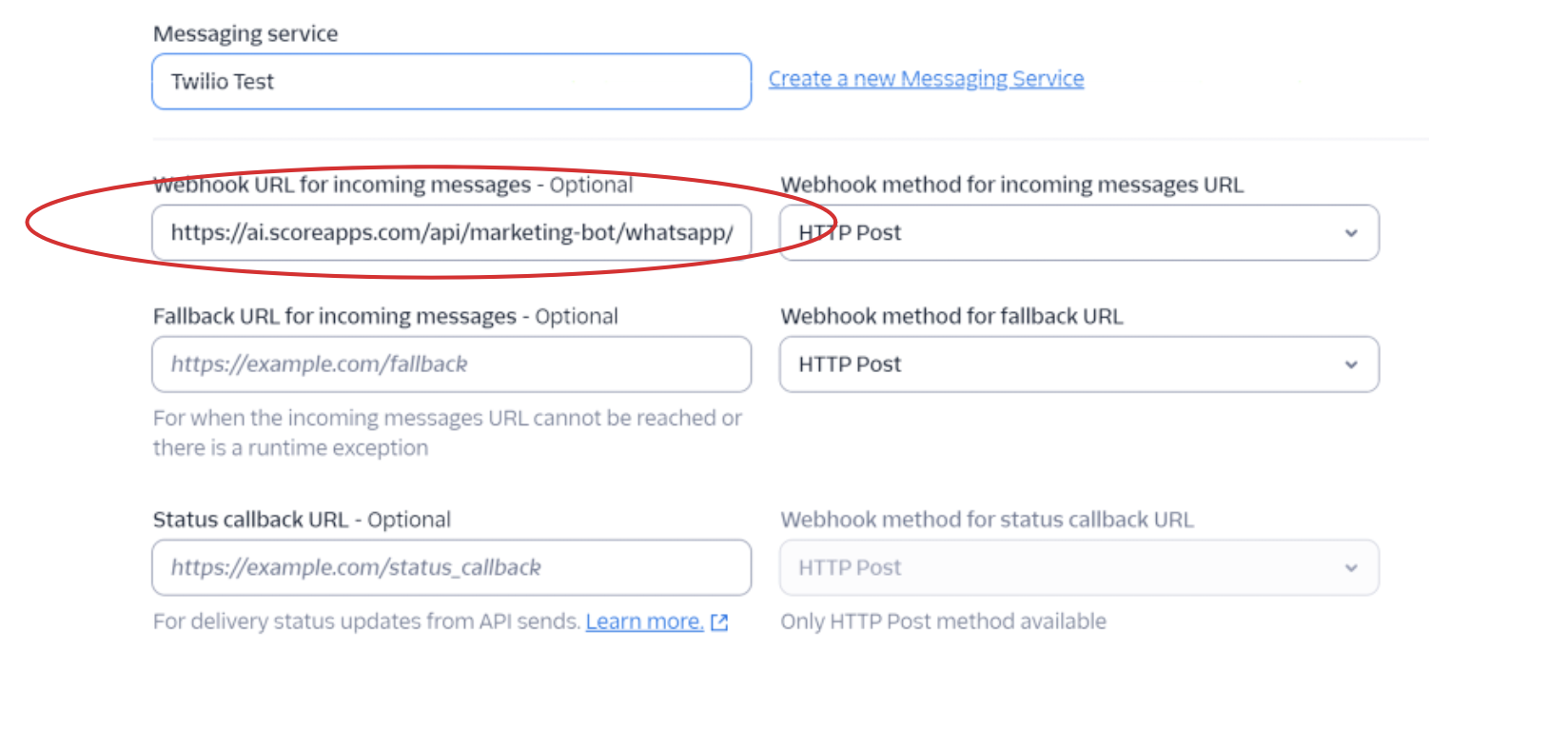This screenshot has height=748, width=1568.
Task: Open the incoming messages webhook method dropdown
Action: [1078, 233]
